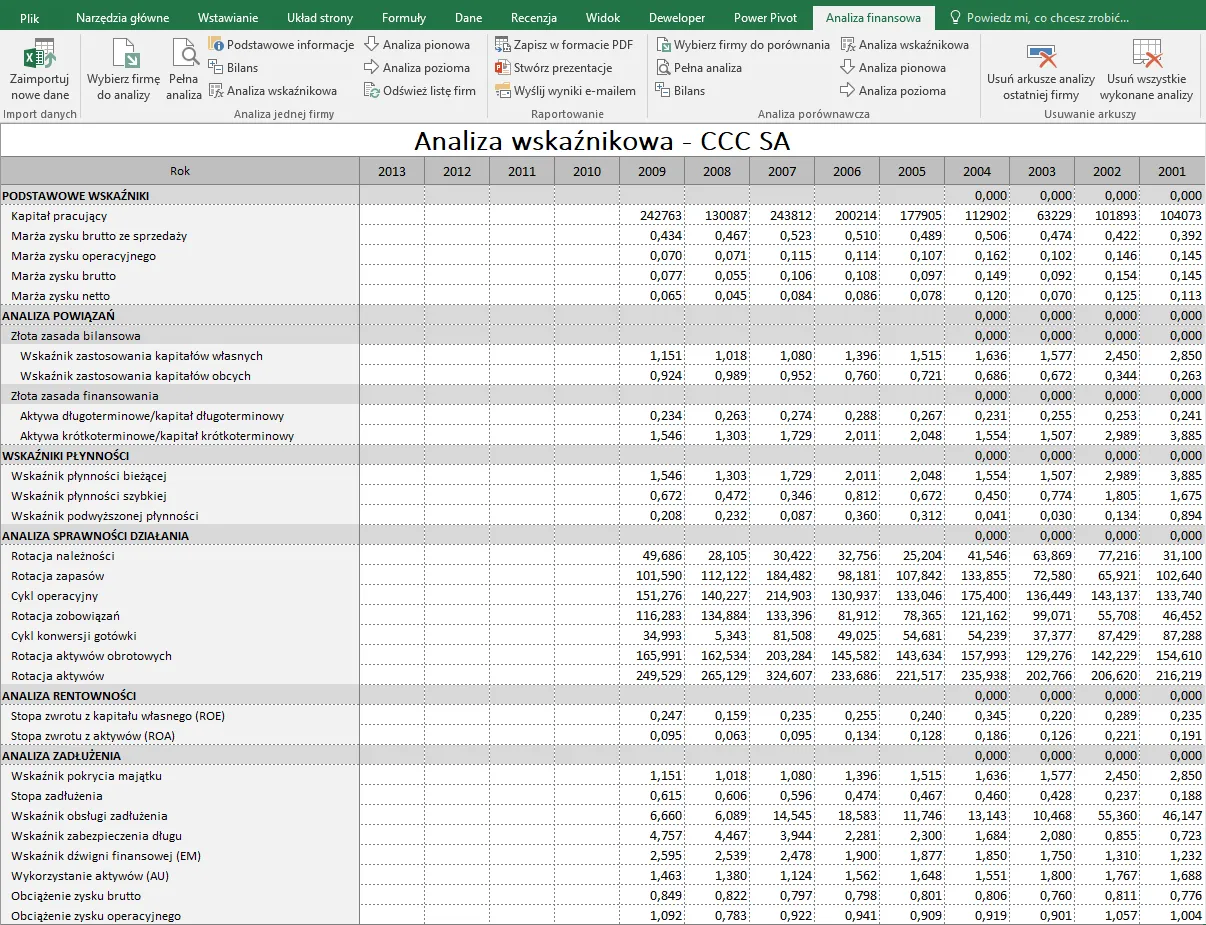Click Odśwież listę firm refresh icon

click(375, 89)
